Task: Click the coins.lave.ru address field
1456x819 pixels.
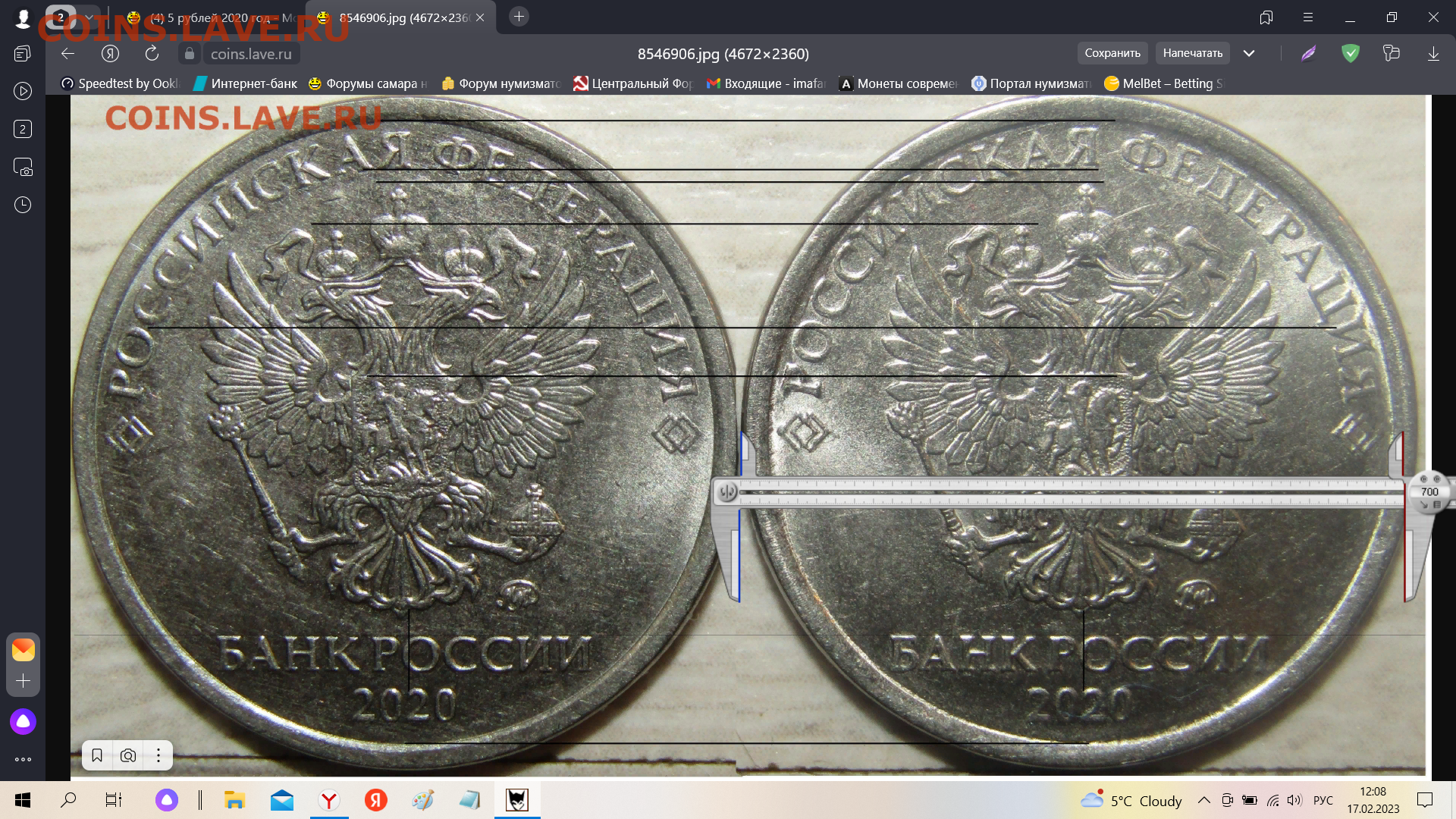Action: (251, 54)
